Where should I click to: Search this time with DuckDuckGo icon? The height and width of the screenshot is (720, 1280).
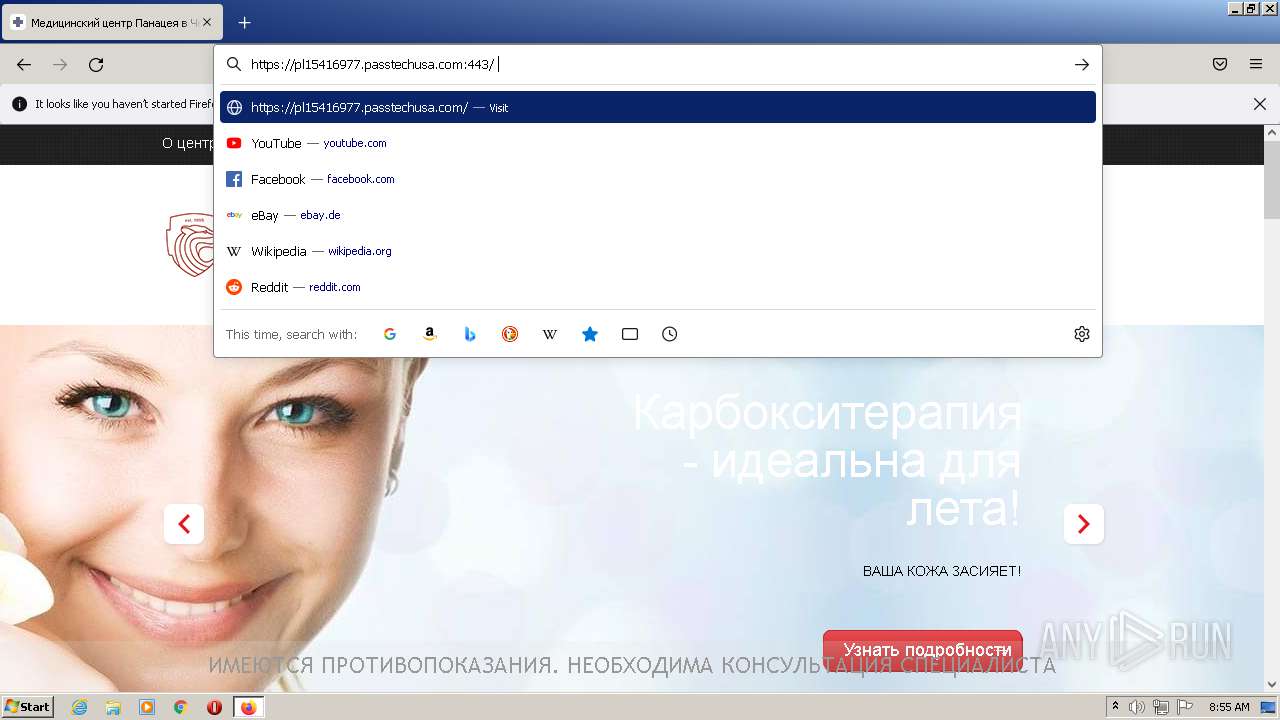[x=510, y=334]
